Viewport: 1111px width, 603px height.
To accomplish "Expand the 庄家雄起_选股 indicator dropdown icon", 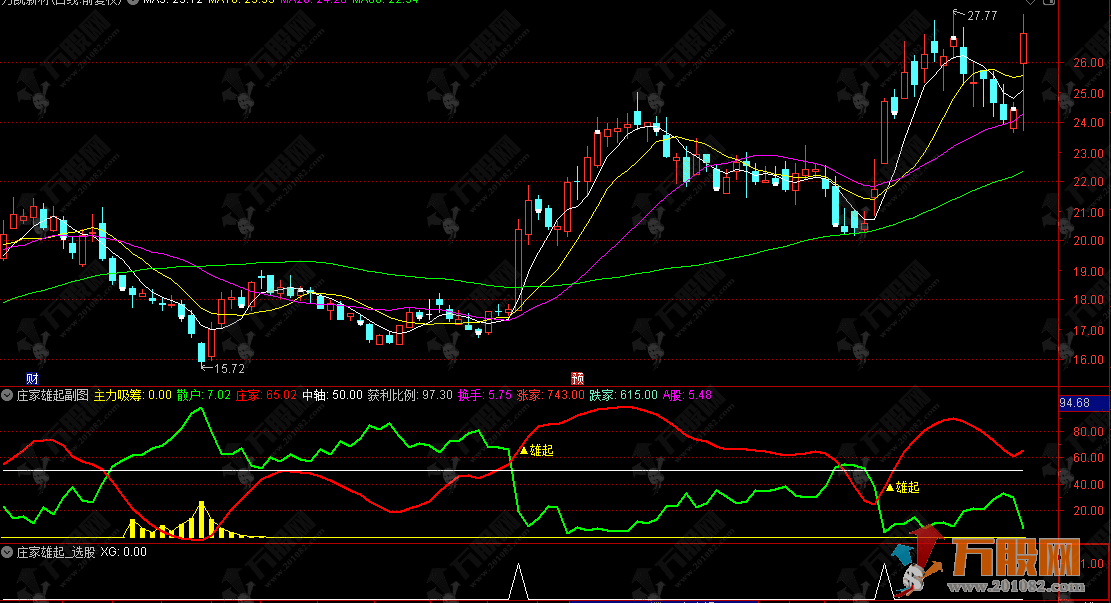I will (7, 551).
